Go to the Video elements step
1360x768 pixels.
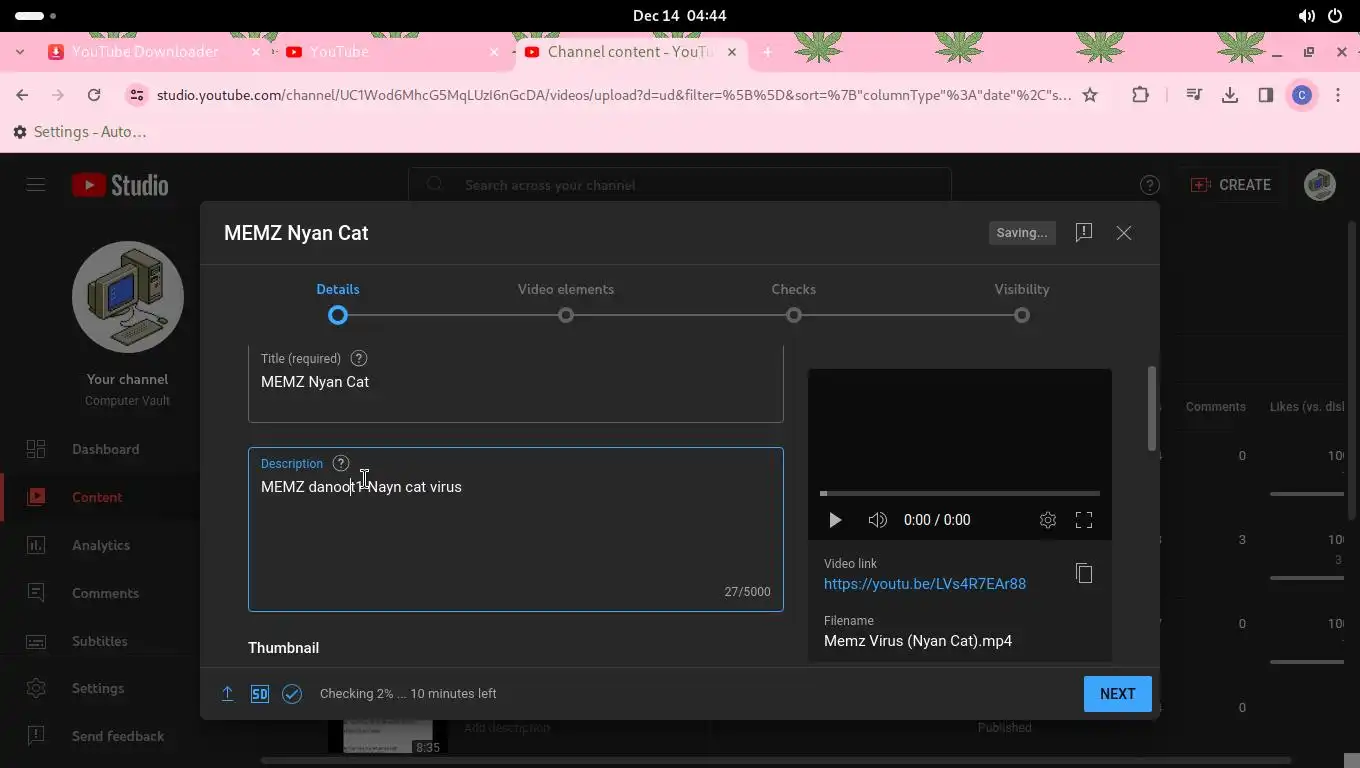pyautogui.click(x=566, y=302)
